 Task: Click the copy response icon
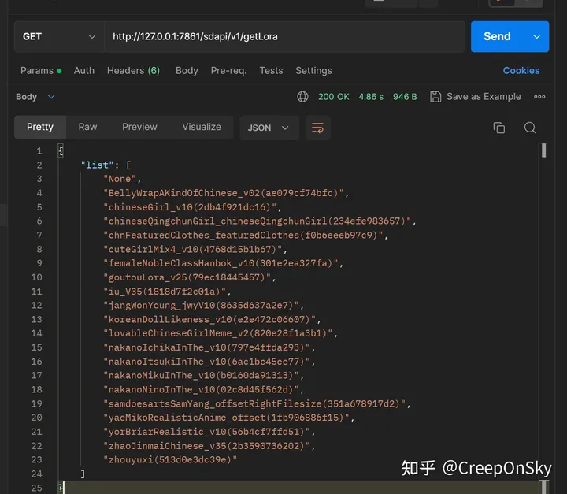499,128
